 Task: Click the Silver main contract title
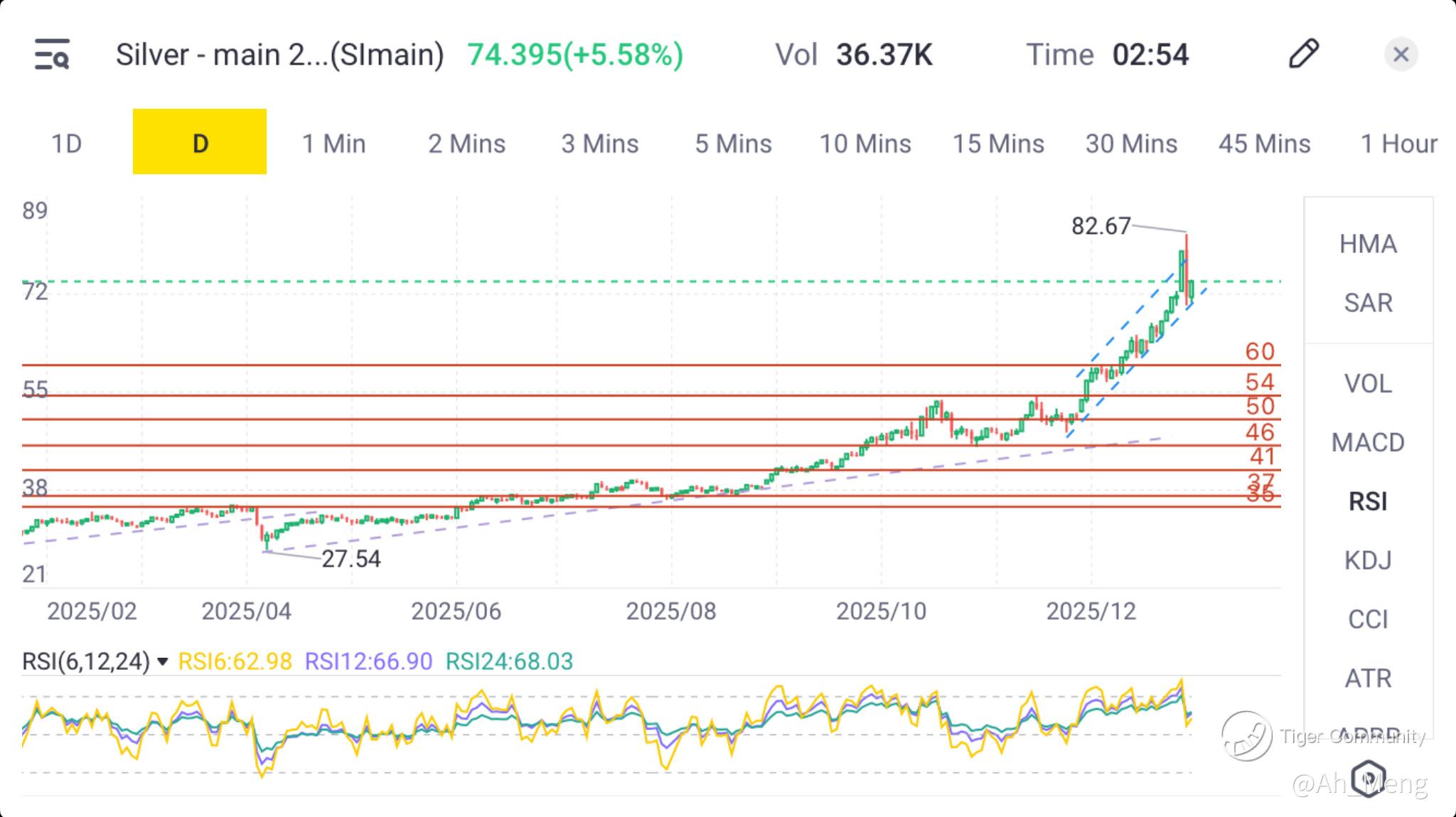click(279, 55)
